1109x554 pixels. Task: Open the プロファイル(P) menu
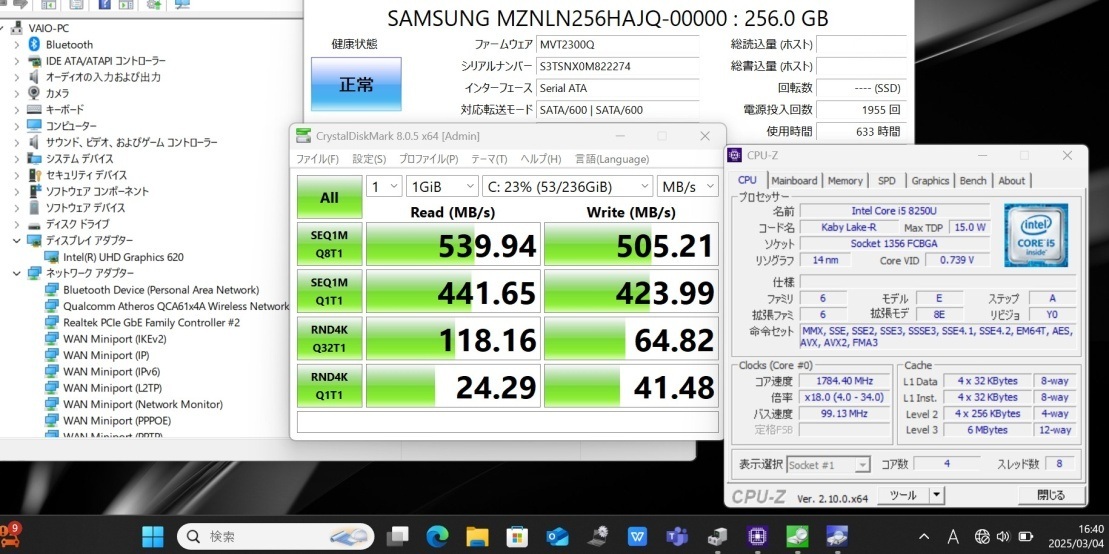428,159
